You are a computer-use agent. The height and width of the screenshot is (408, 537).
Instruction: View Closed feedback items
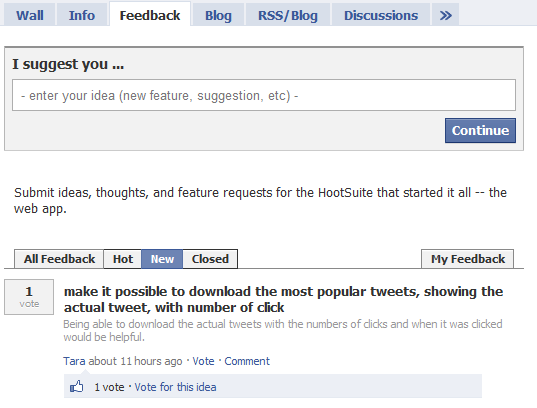coord(210,259)
